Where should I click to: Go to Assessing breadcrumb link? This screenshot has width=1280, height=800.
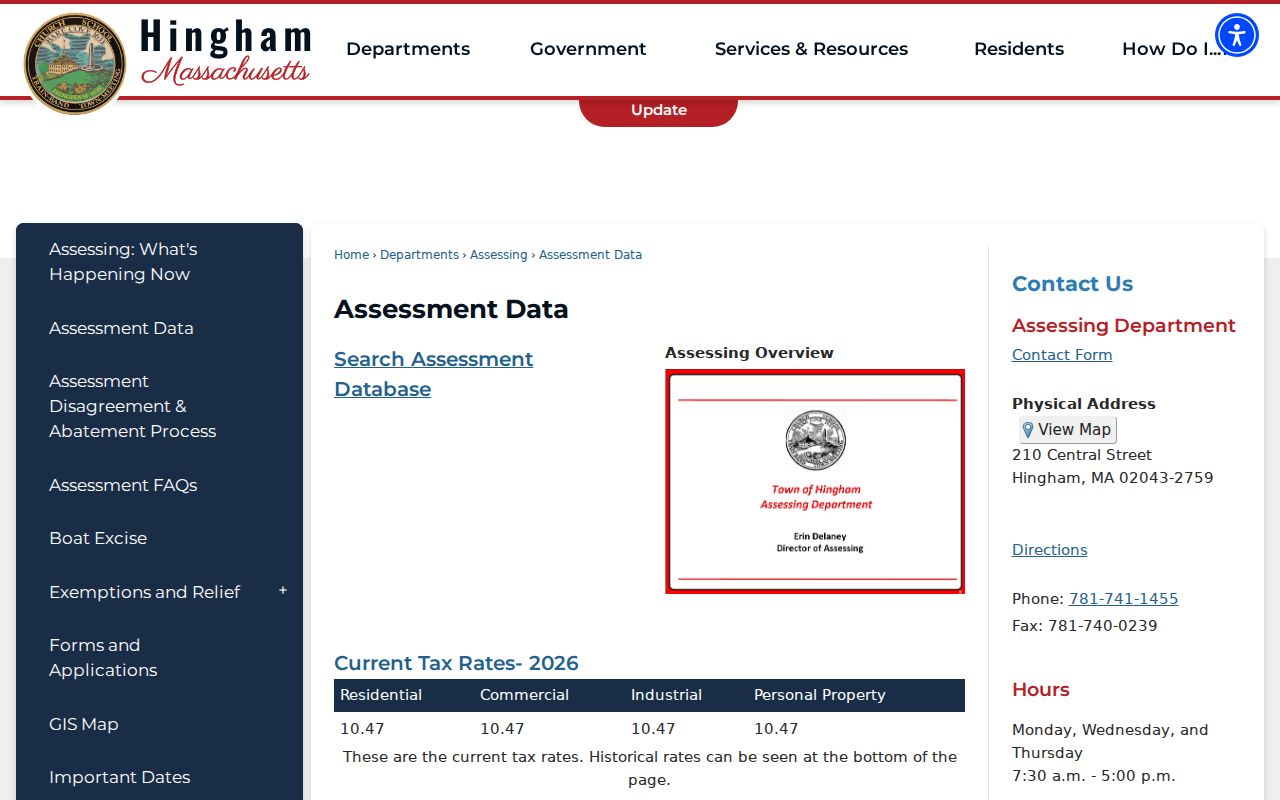click(498, 255)
